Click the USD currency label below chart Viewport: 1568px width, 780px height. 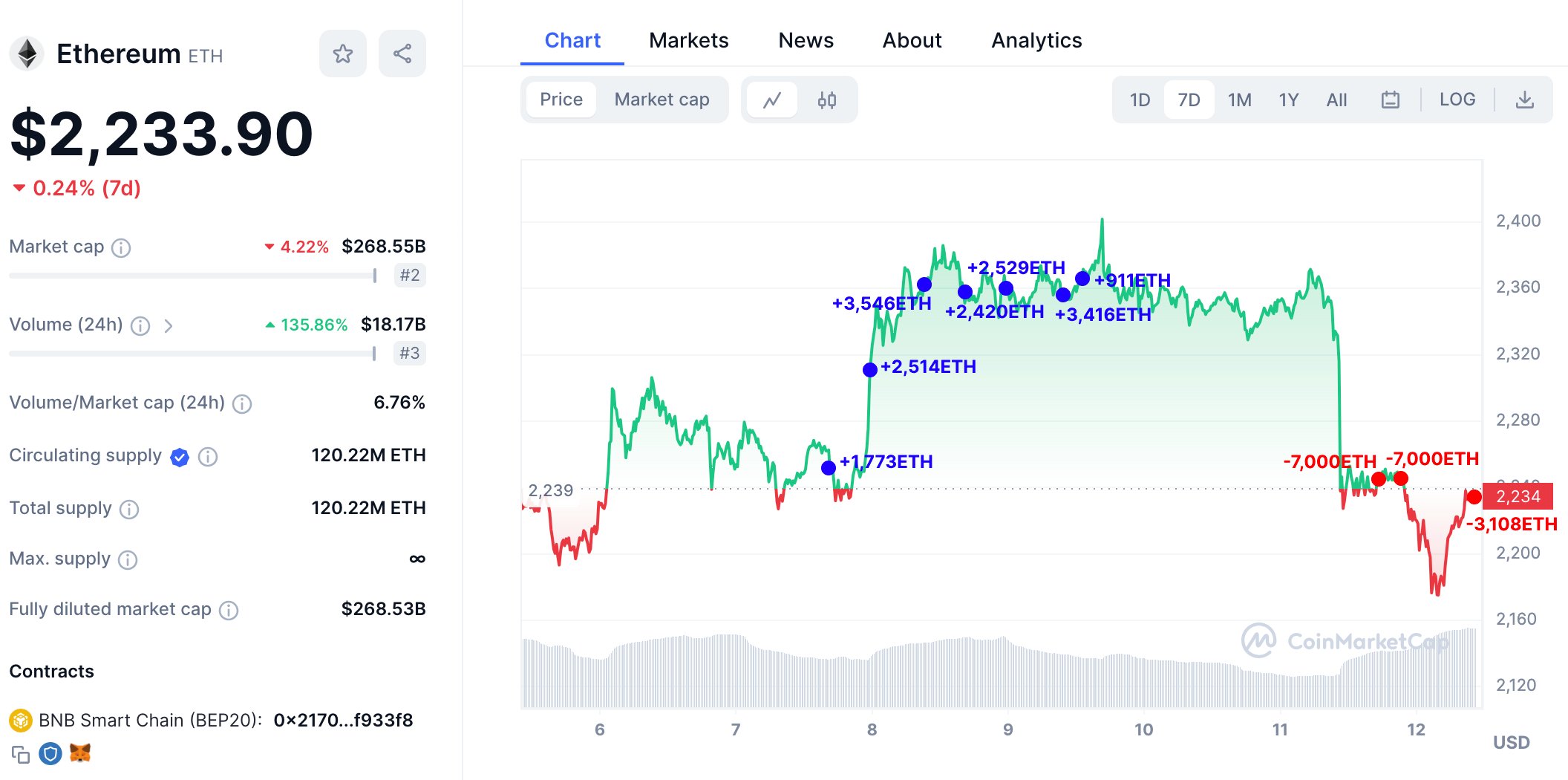click(1512, 742)
